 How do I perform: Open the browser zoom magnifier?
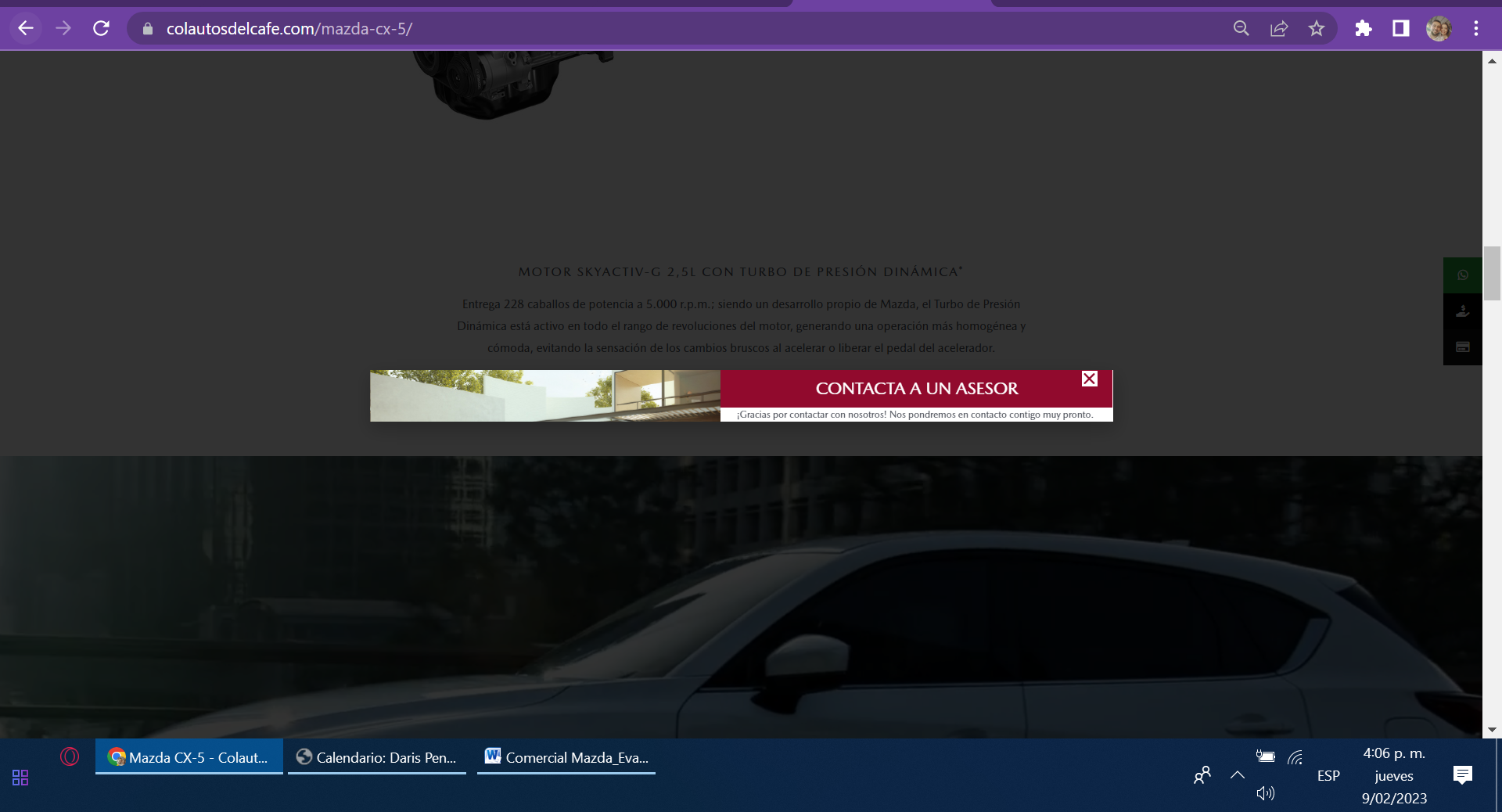(1241, 29)
